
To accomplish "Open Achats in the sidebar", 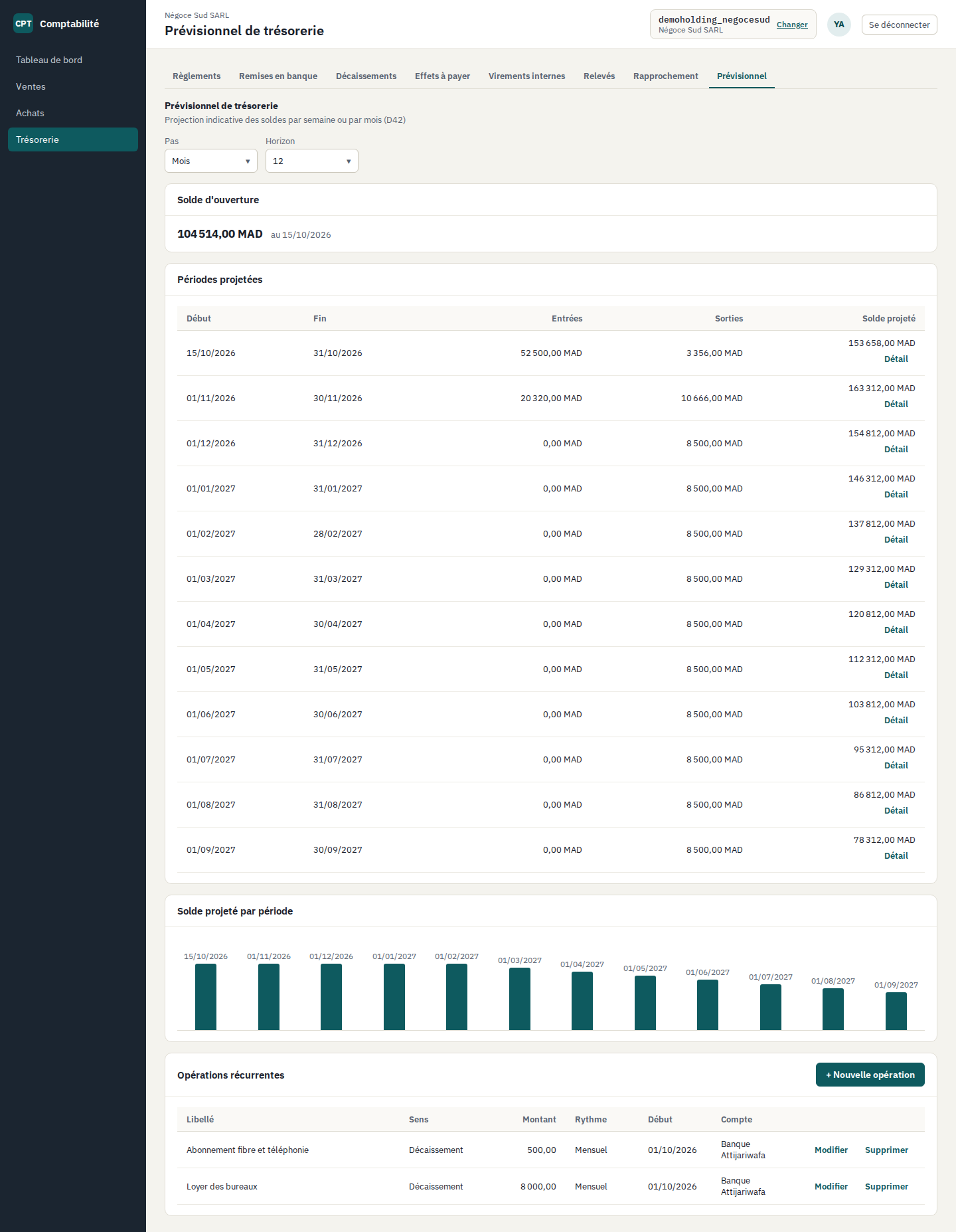I will 73,113.
